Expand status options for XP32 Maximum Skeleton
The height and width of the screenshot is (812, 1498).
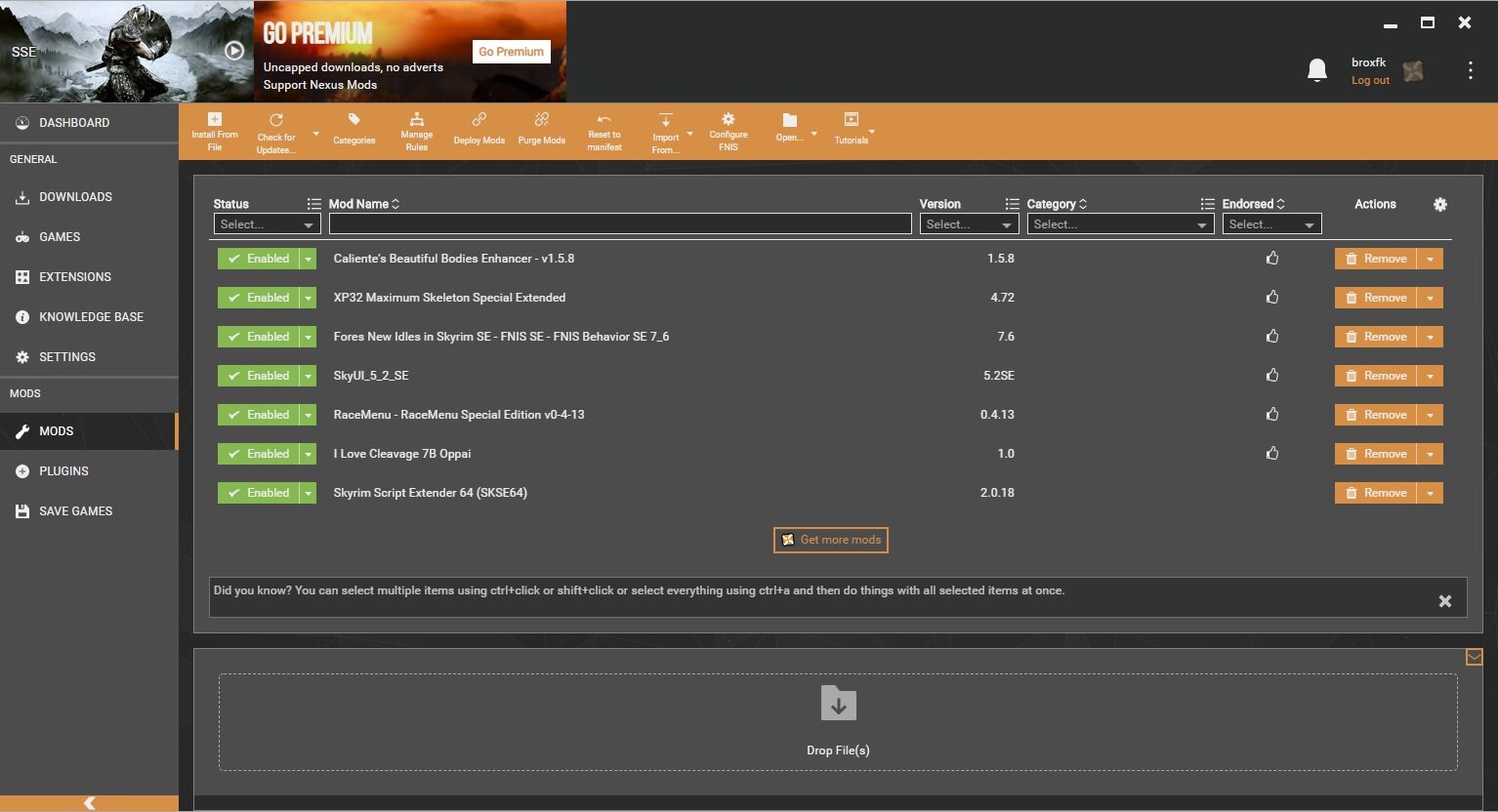point(309,298)
